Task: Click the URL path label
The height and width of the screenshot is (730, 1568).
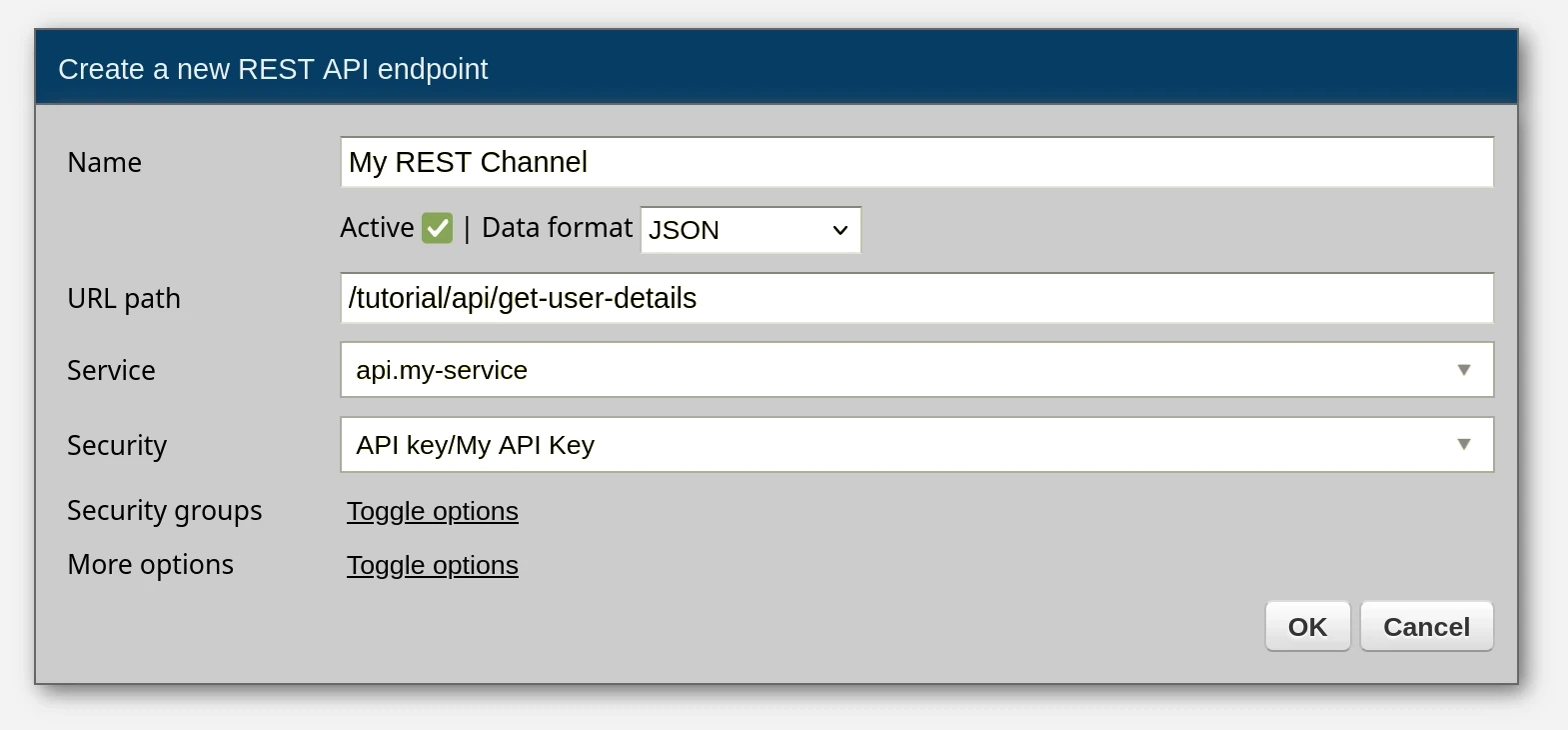Action: pos(124,298)
